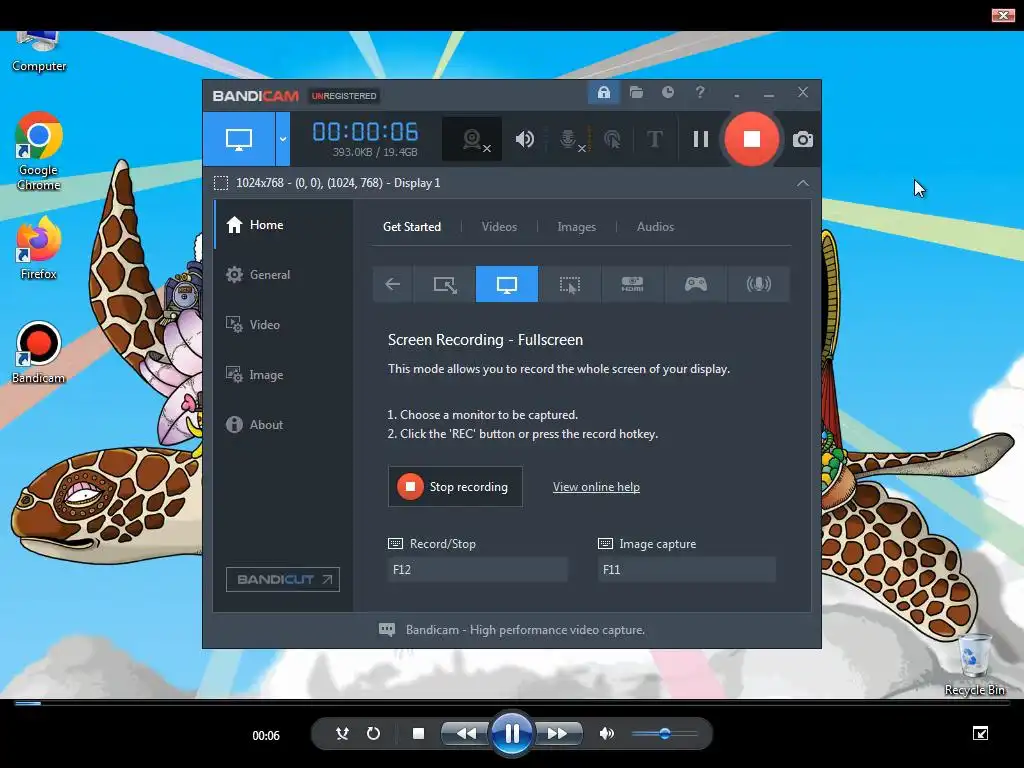Open the output folder icon in Bandicam

coord(636,92)
